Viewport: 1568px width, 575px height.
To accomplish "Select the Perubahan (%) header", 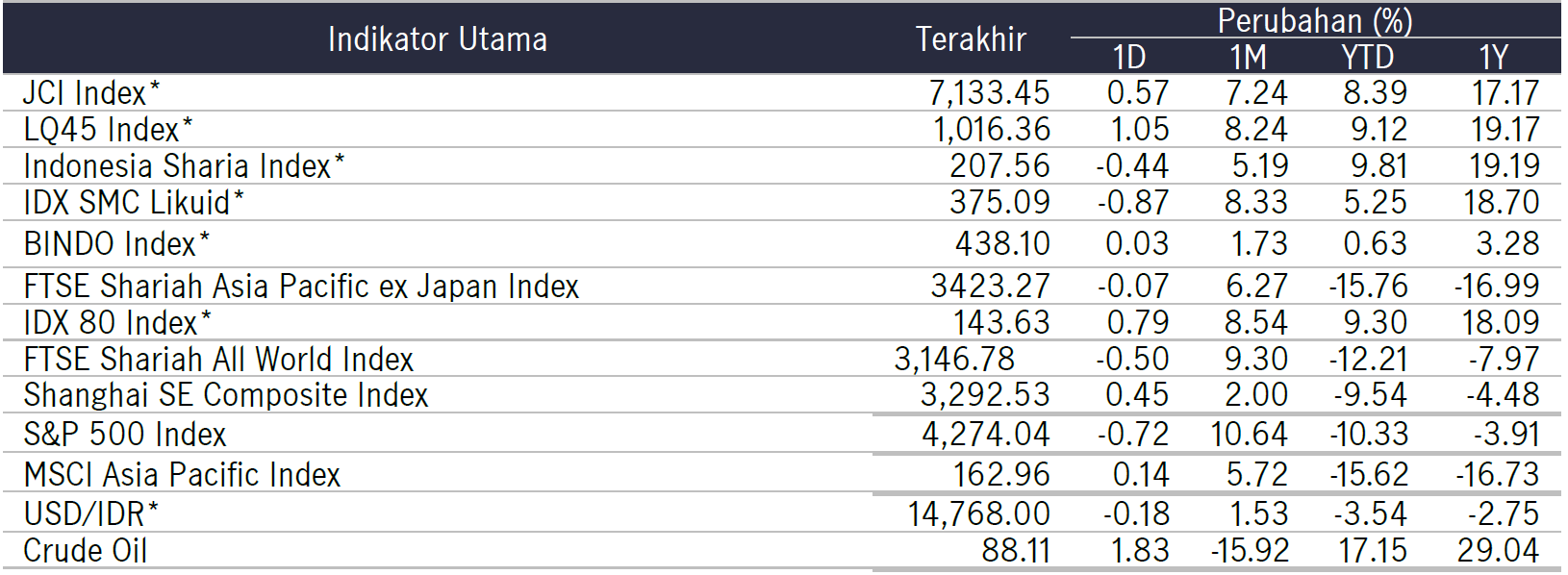I will pyautogui.click(x=1315, y=20).
